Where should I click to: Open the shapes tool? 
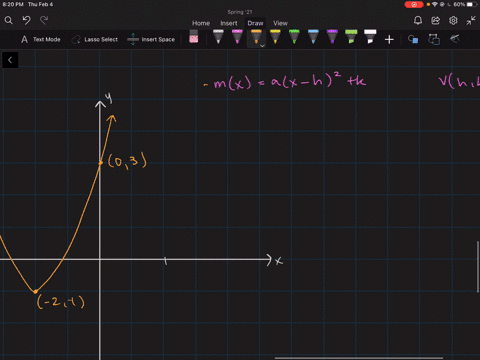[413, 39]
